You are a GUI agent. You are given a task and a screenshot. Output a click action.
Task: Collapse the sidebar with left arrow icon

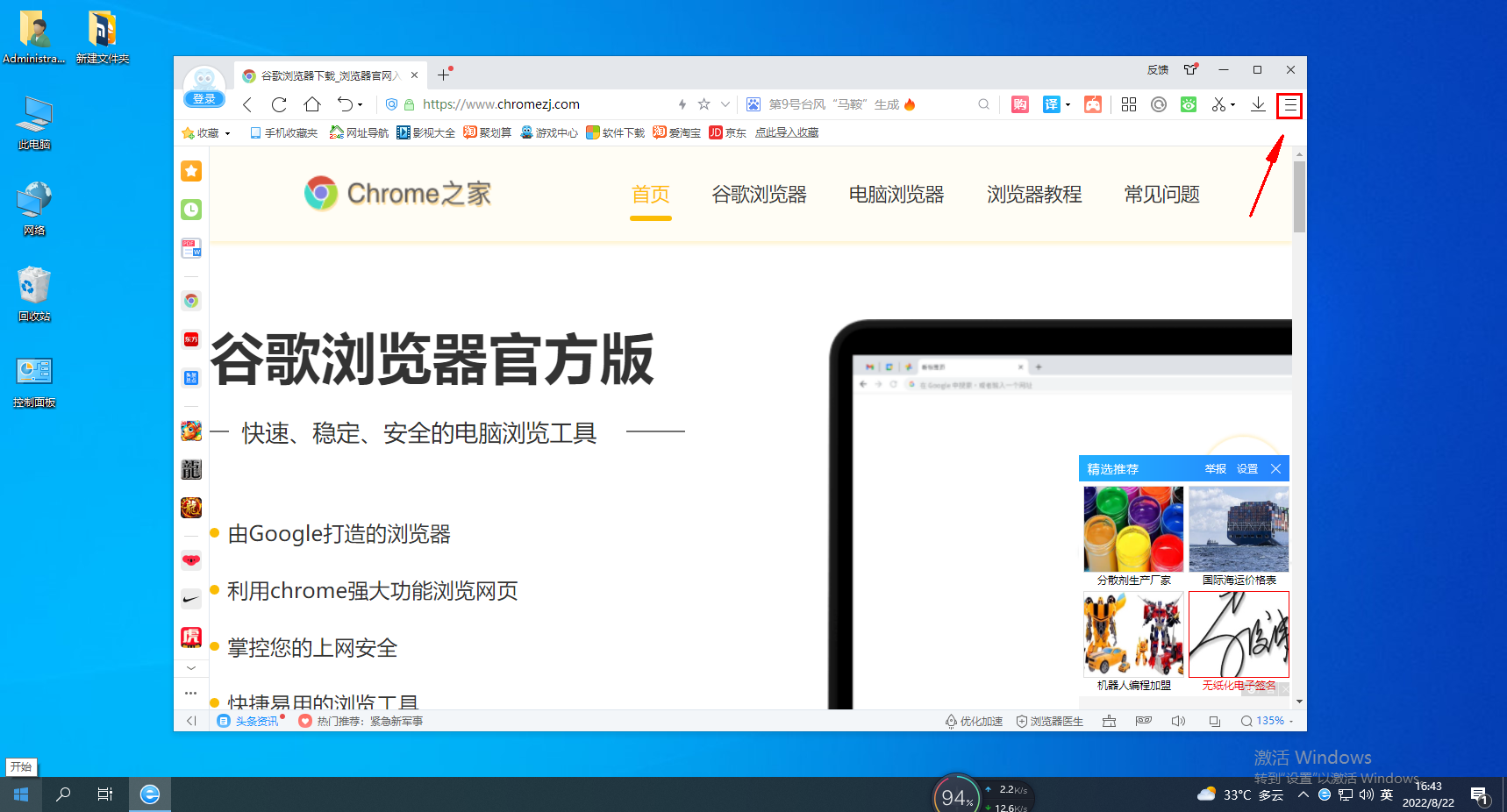(x=191, y=721)
